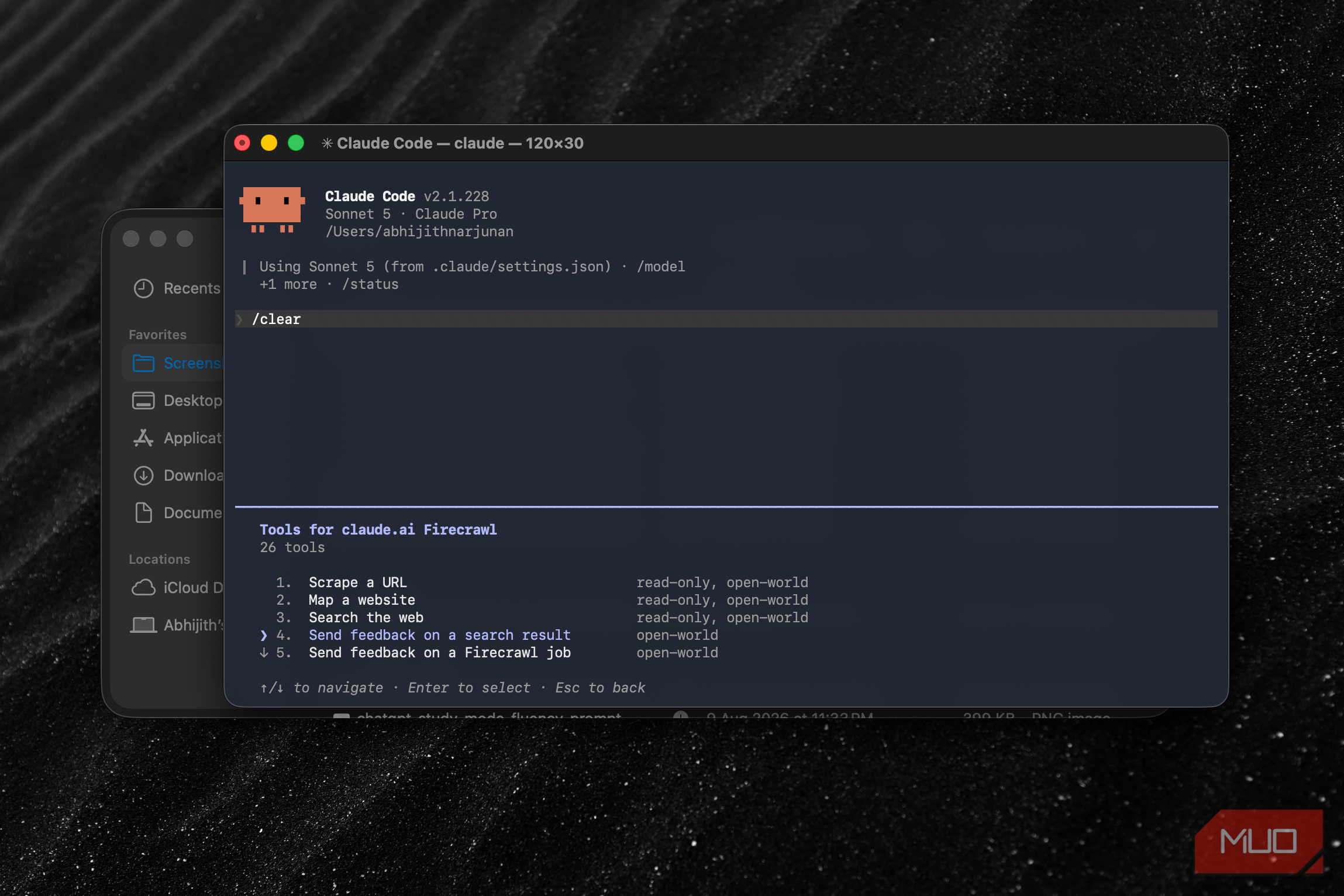Image resolution: width=1344 pixels, height=896 pixels.
Task: Click open-world label for search result feedback
Action: coord(677,635)
